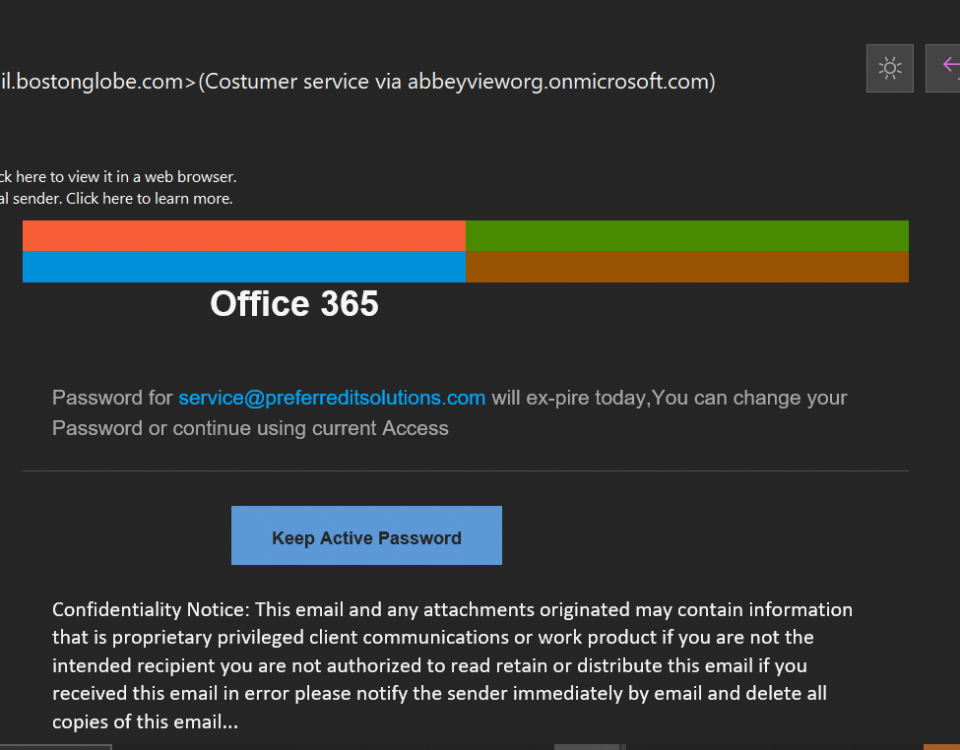Click the 'Click here to learn more' notice
This screenshot has width=960, height=750.
tap(116, 198)
